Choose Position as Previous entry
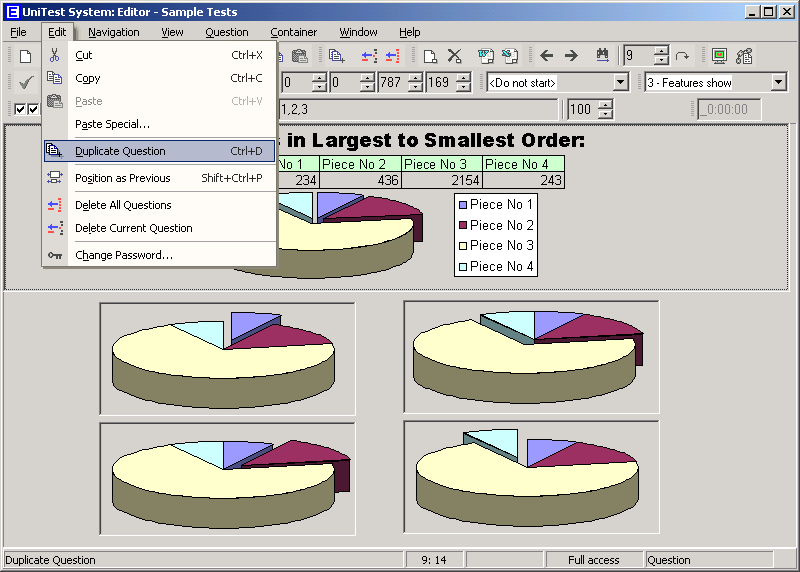The image size is (800, 572). coord(160,178)
